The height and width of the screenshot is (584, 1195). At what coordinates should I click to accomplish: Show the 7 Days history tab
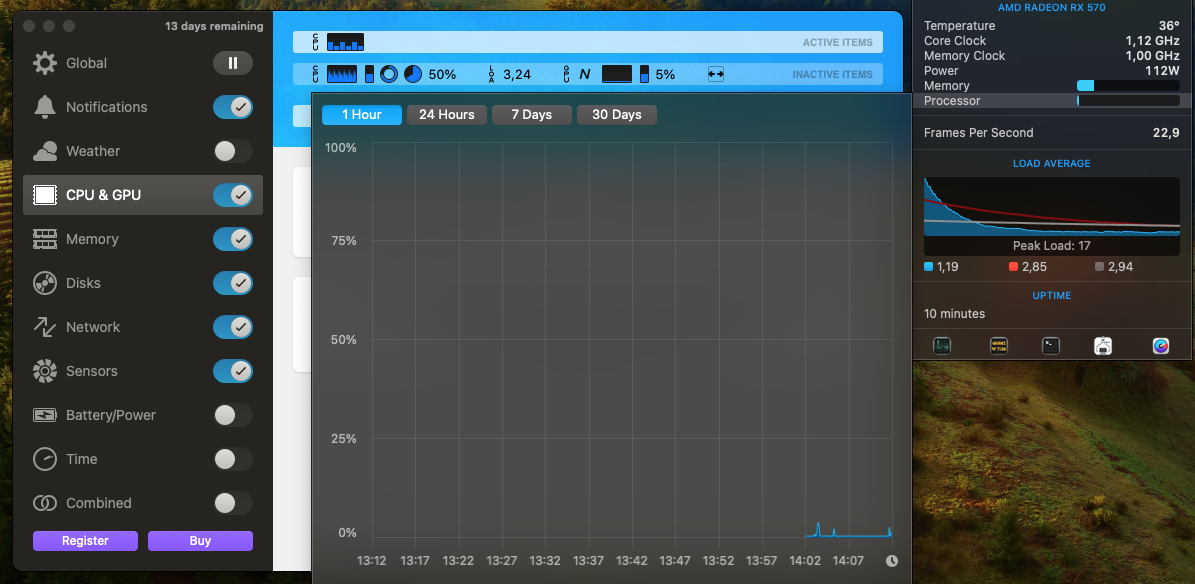coord(531,115)
